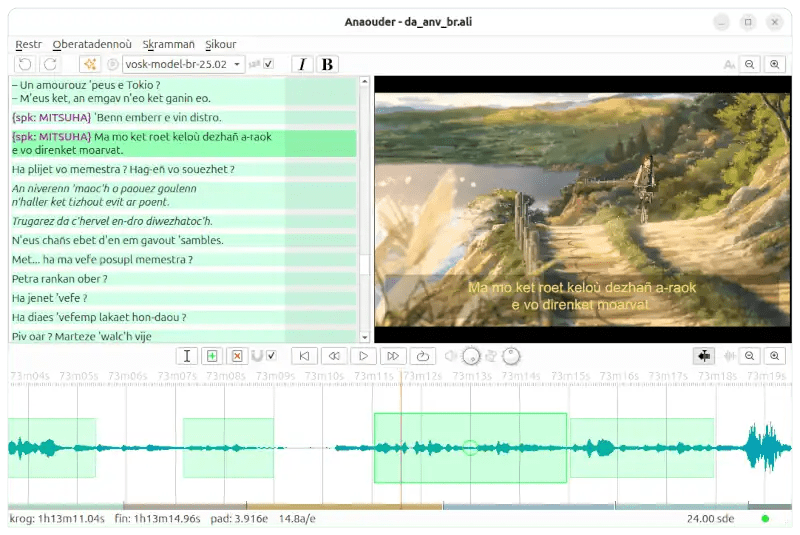Open the Skrammañ menu

[x=168, y=44]
